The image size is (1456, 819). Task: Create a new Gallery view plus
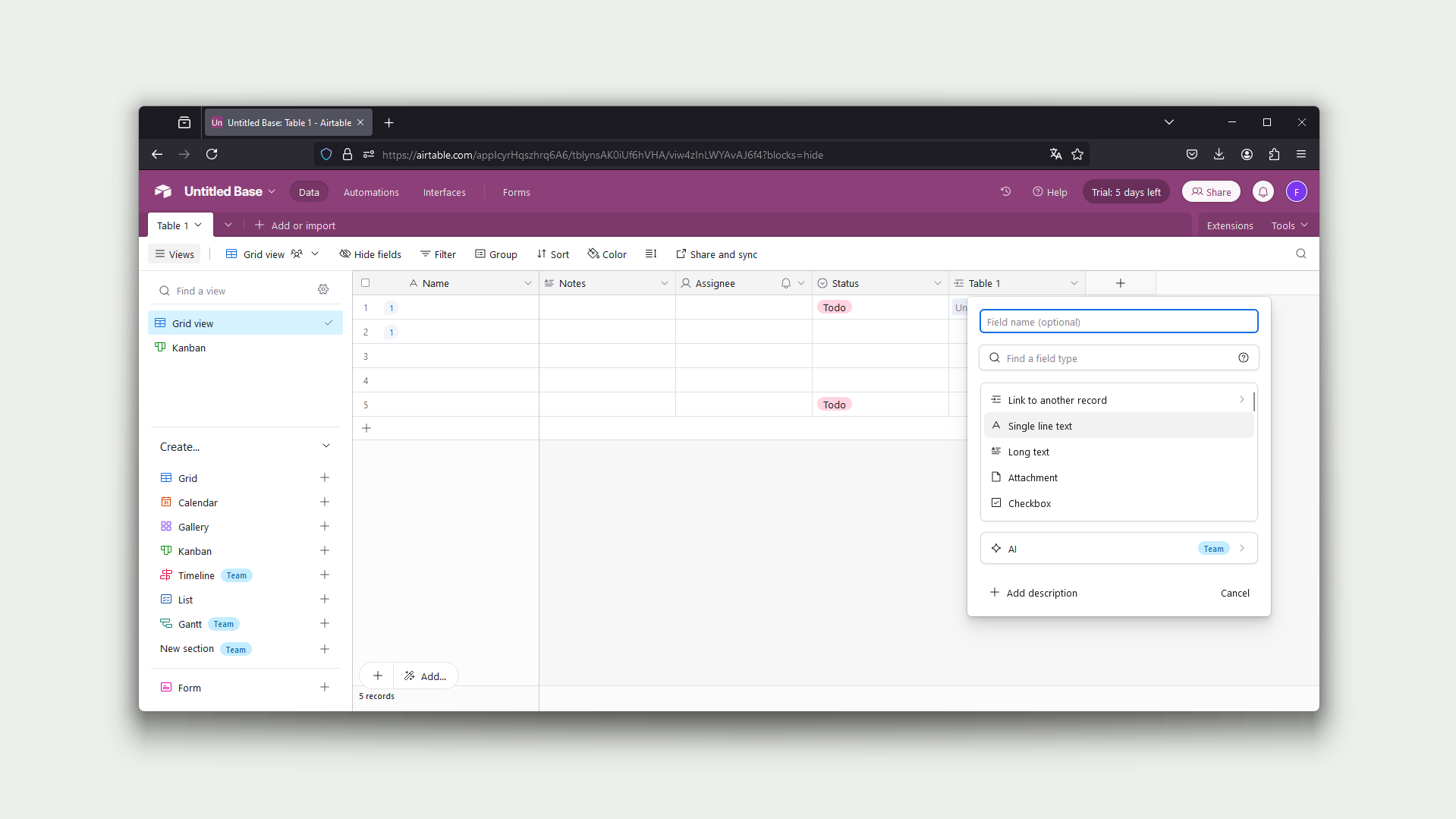coord(325,526)
